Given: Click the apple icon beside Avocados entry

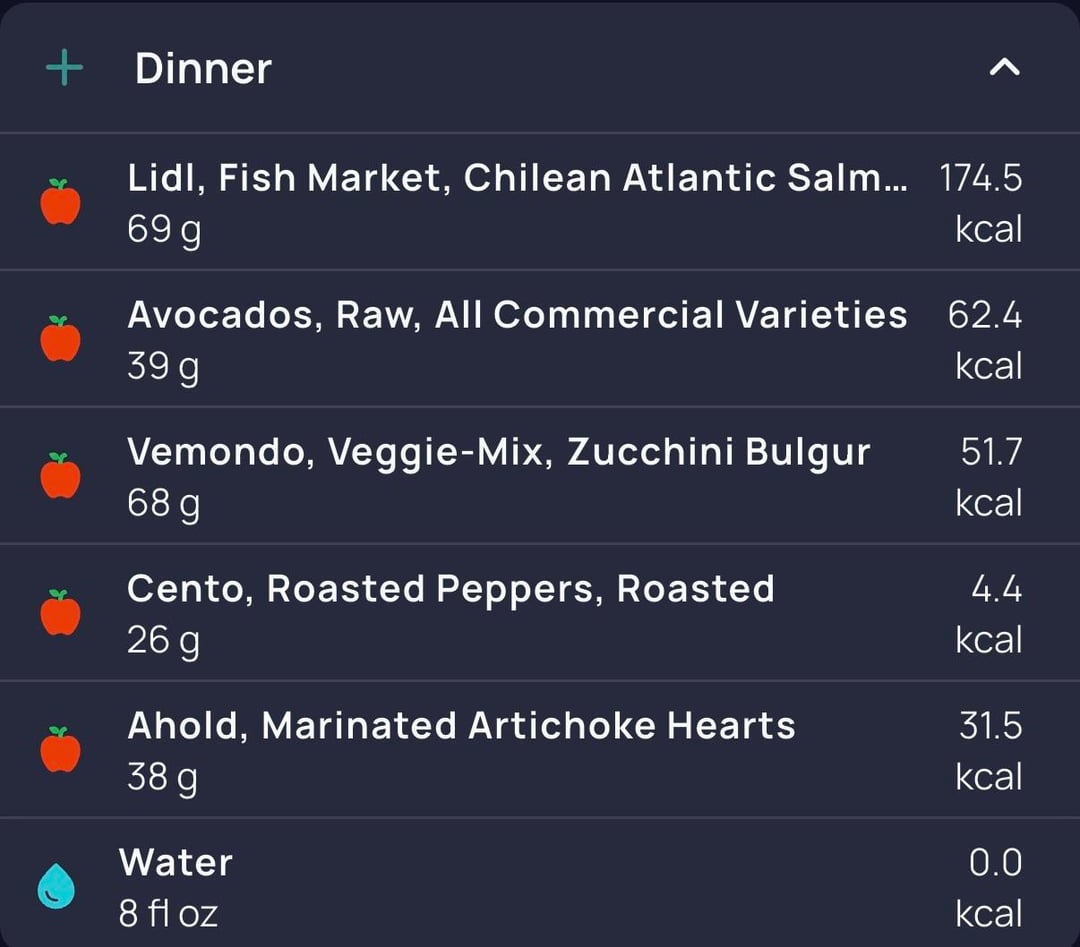Looking at the screenshot, I should 60,339.
